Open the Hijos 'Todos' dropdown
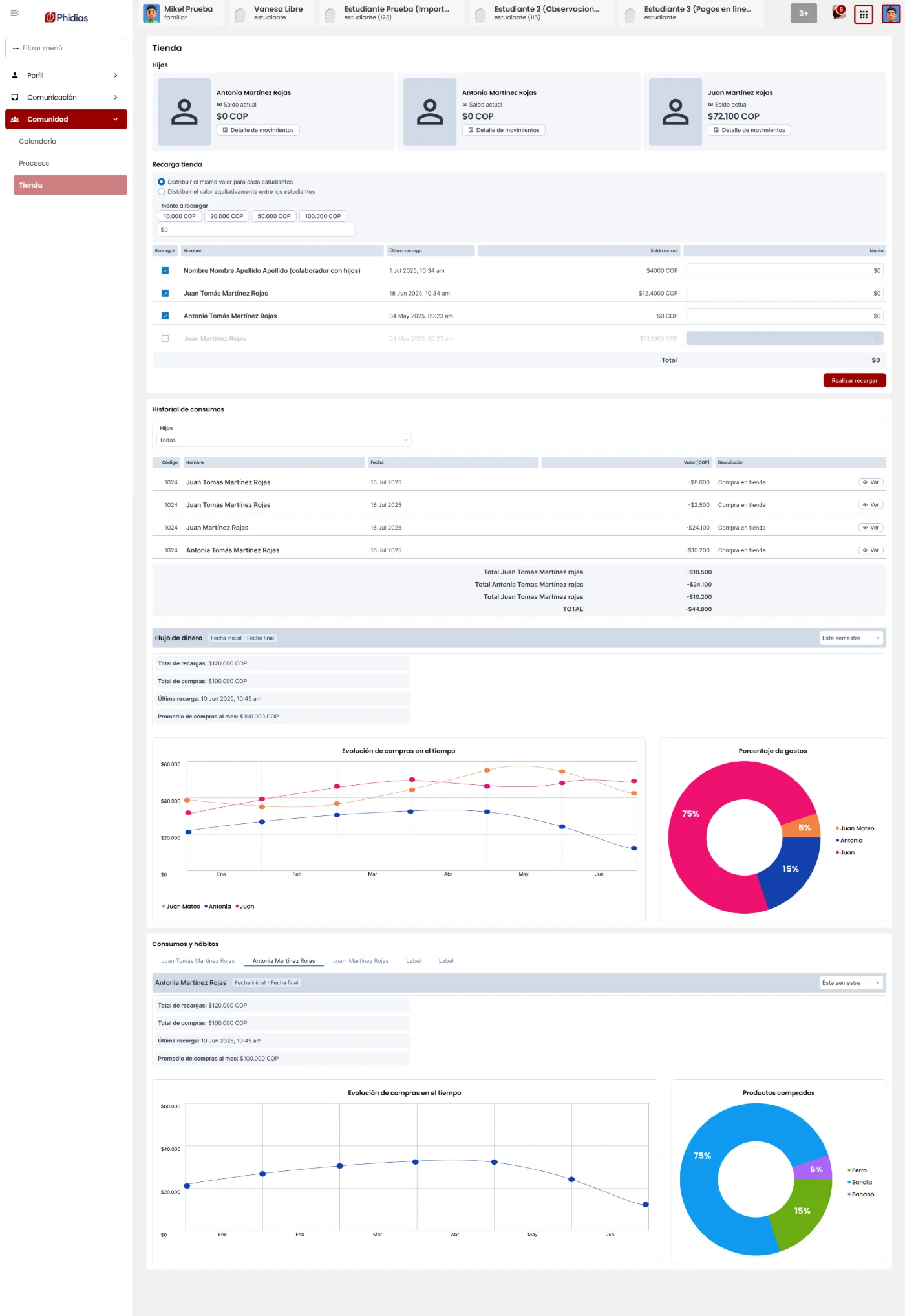This screenshot has height=1316, width=905. [x=284, y=440]
